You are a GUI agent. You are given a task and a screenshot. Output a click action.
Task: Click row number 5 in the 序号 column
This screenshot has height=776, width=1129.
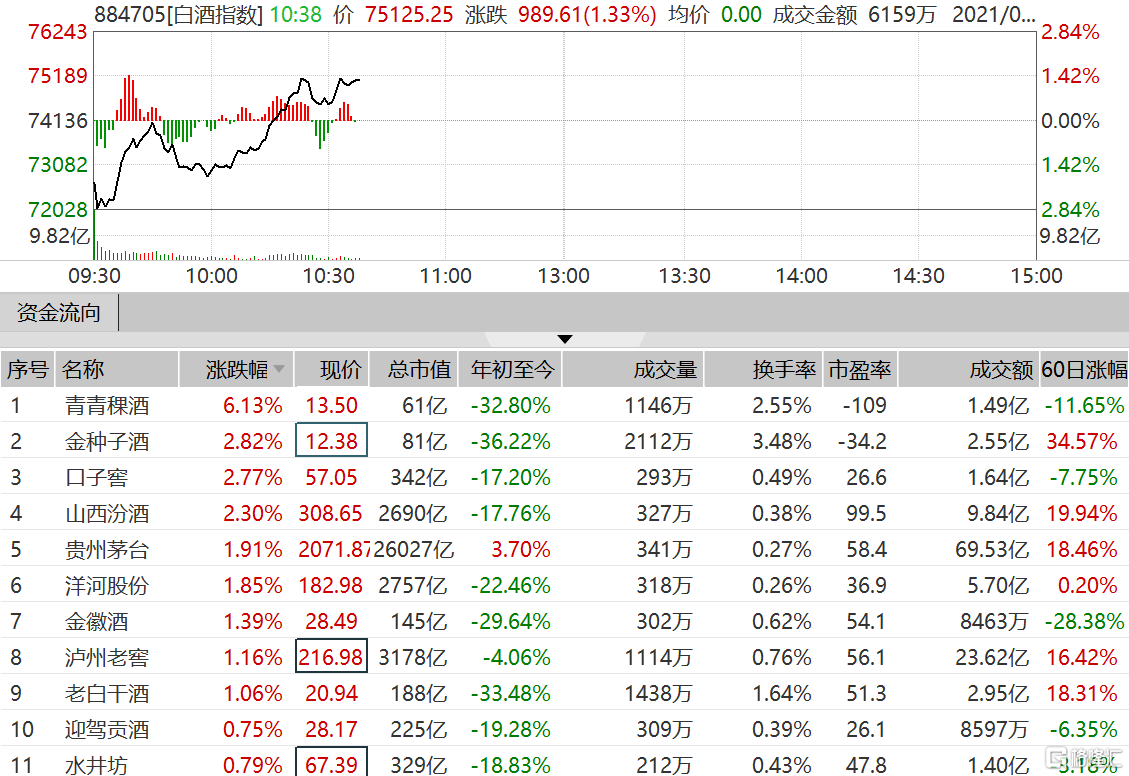pos(16,549)
